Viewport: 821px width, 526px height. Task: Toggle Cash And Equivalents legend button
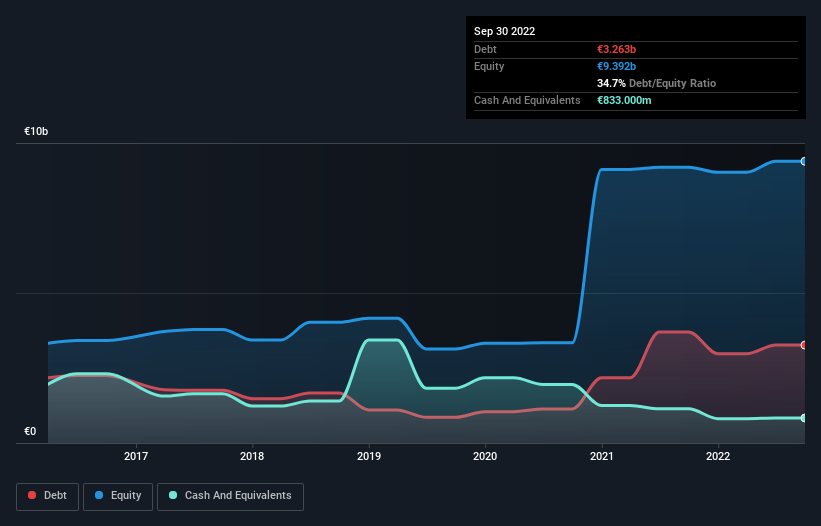[x=230, y=496]
